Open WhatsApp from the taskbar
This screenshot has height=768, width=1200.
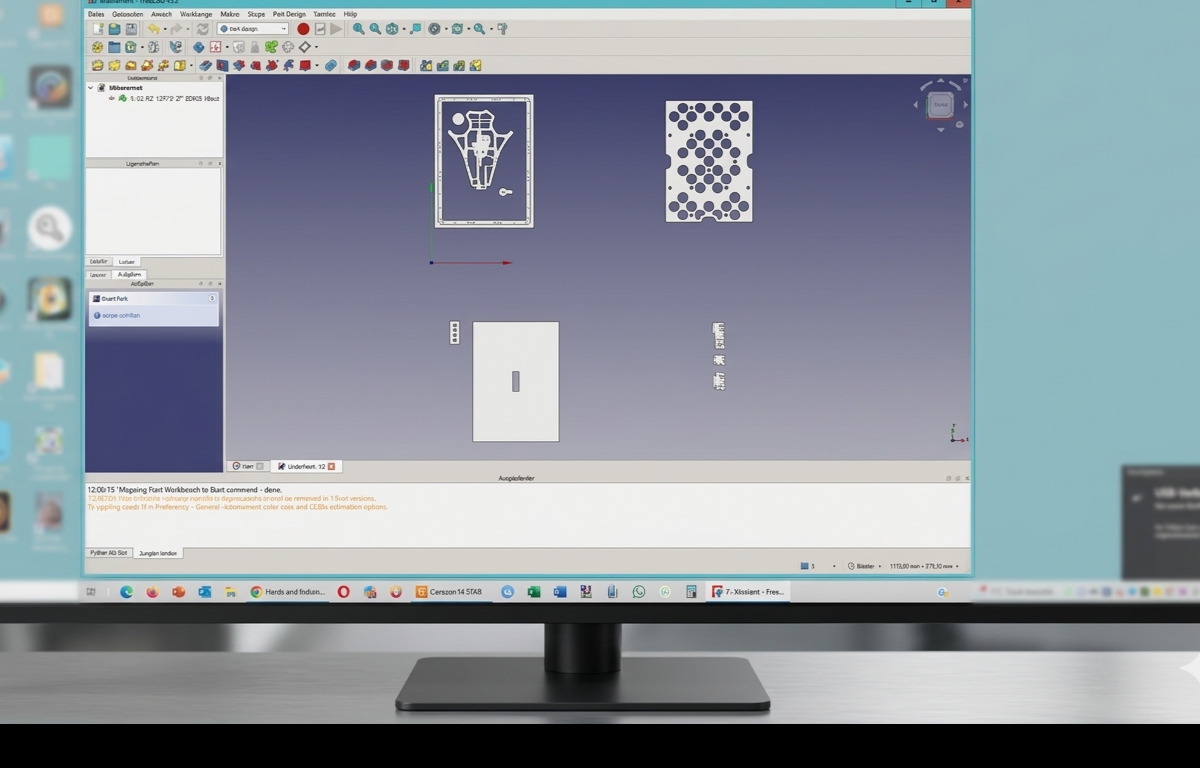click(x=639, y=592)
